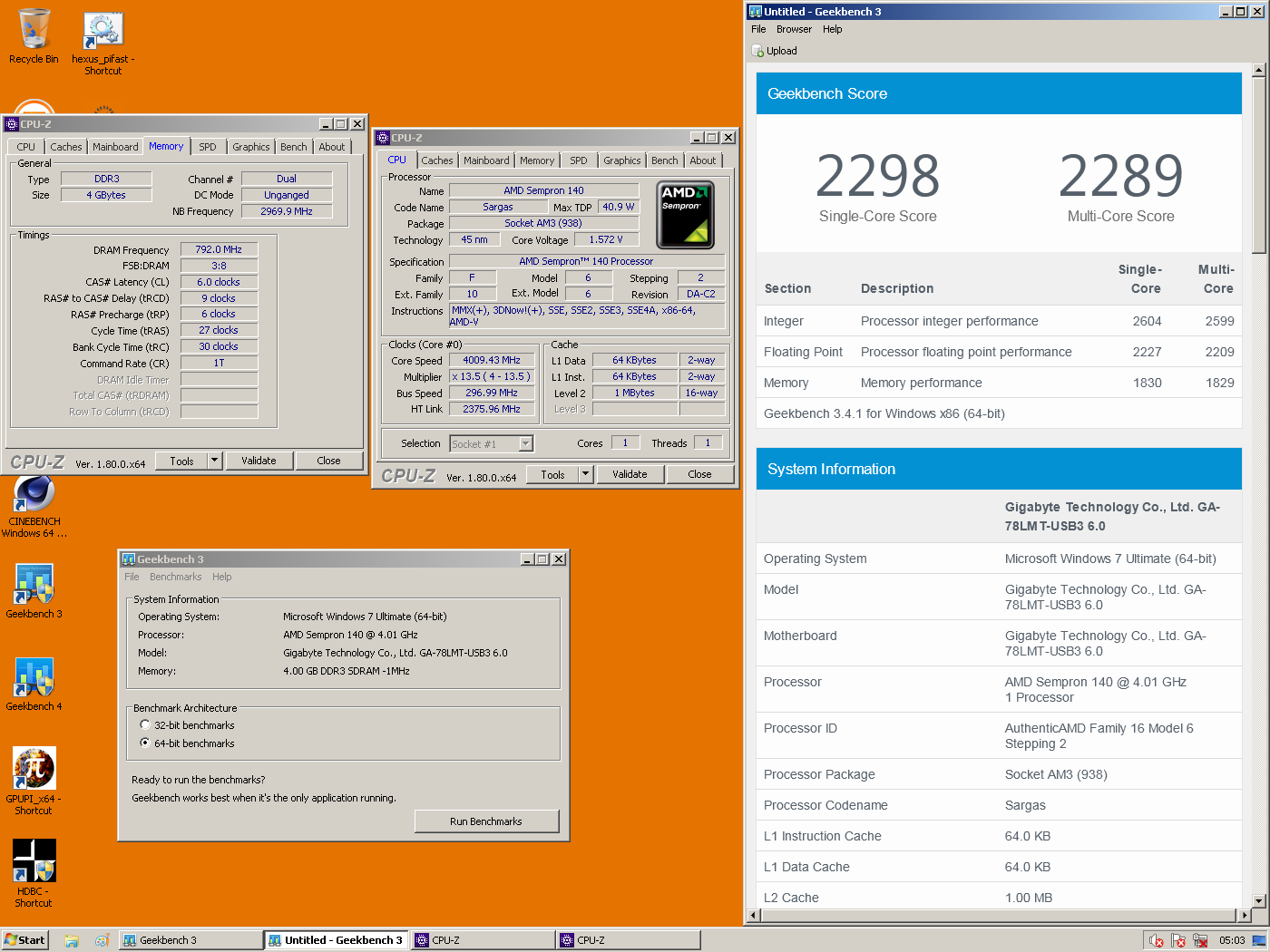Click AMD Sempron logo in CPU-Z

(685, 215)
